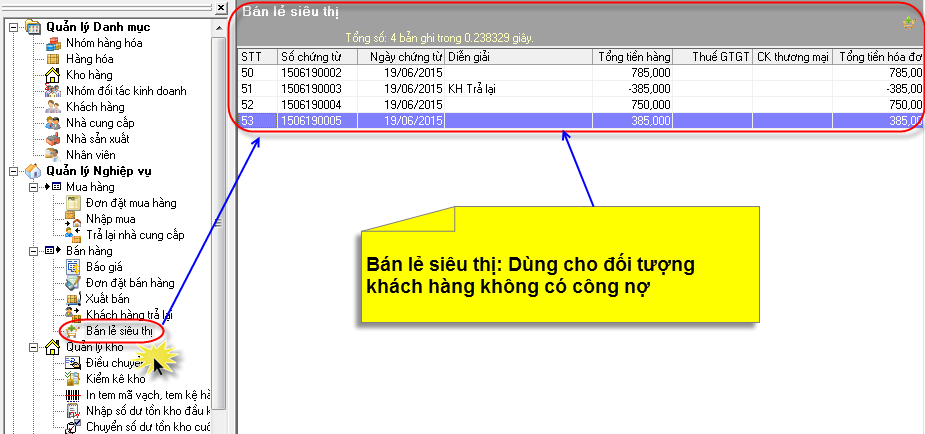Click the Tổng tiền hàng column header

633,57
